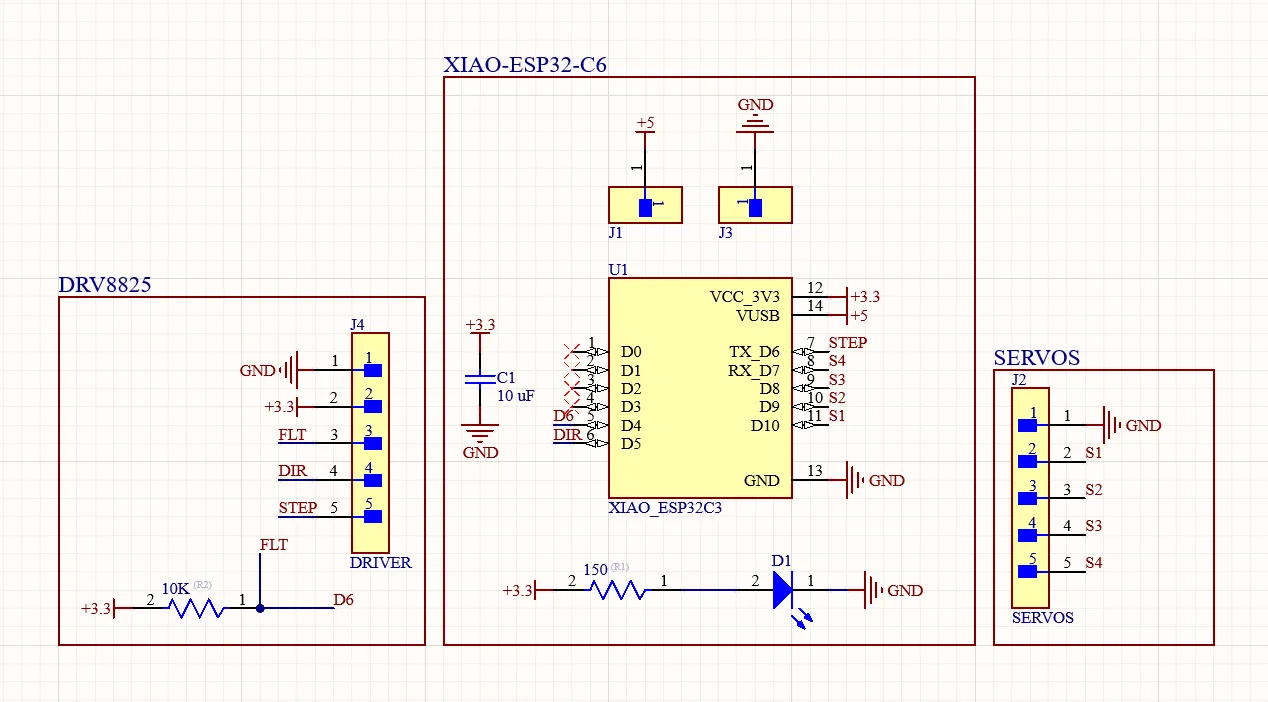
Task: Select the +3.3 port on the VCC_3V3 pin
Action: [863, 297]
